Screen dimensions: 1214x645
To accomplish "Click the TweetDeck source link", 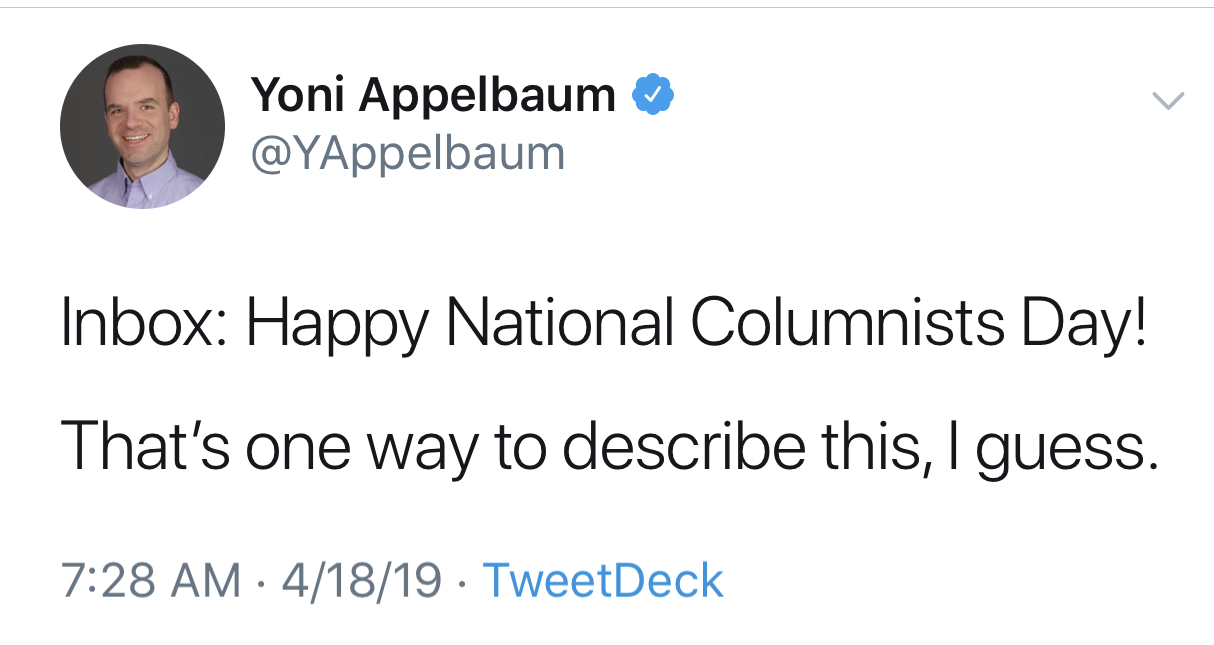I will point(603,581).
